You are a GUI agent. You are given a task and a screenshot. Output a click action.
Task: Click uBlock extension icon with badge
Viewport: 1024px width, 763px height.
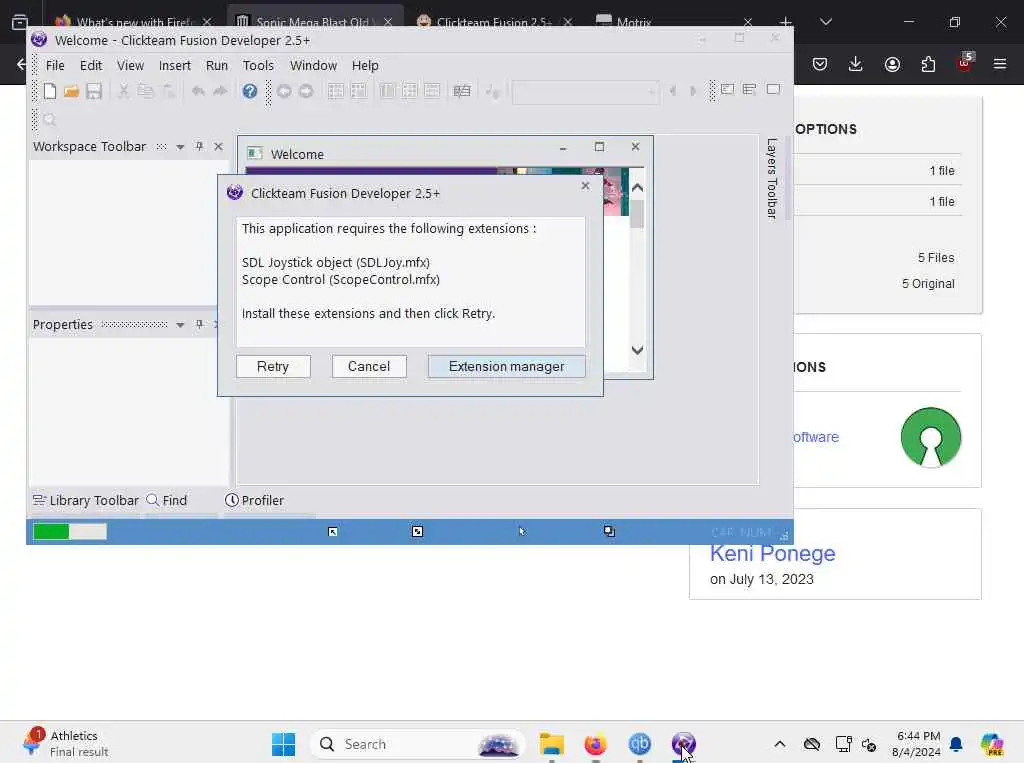965,63
